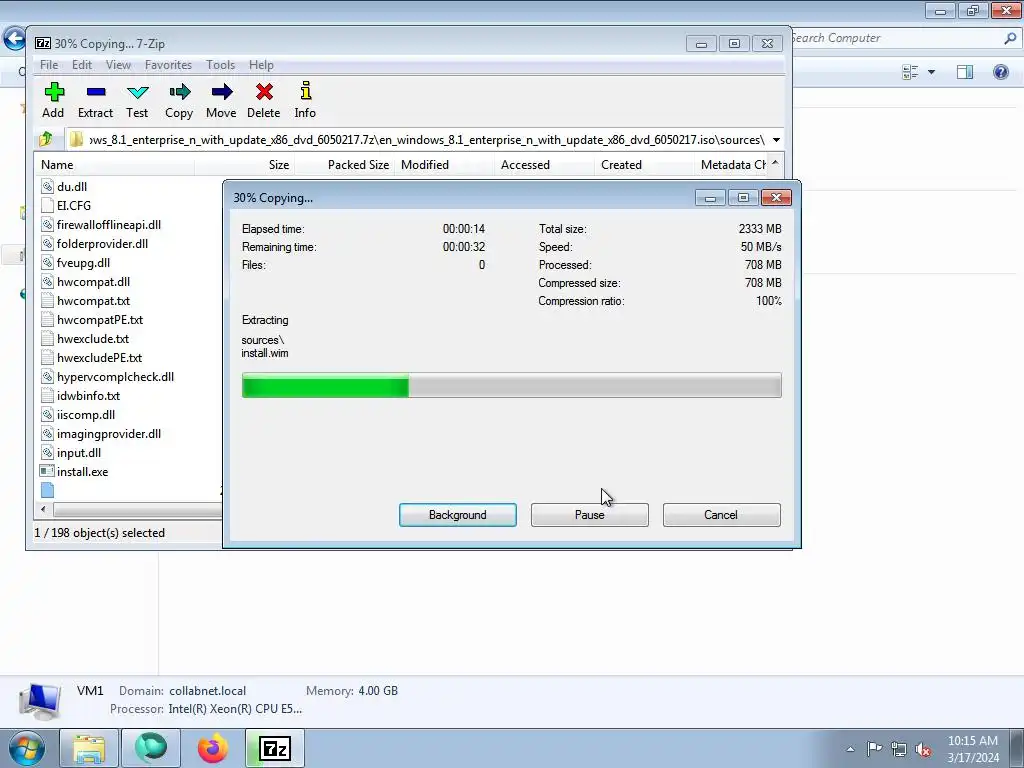Open Windows Explorer from taskbar
The height and width of the screenshot is (768, 1024).
(89, 748)
